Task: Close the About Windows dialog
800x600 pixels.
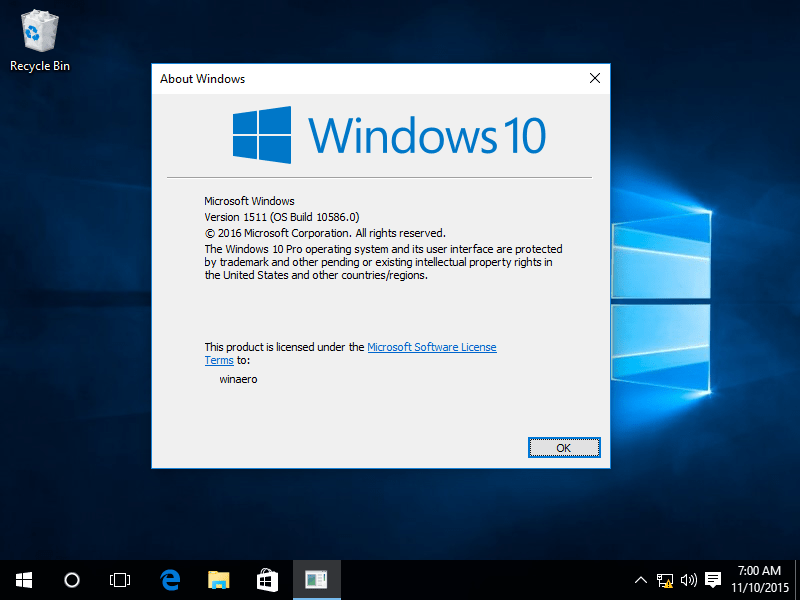Action: click(595, 78)
